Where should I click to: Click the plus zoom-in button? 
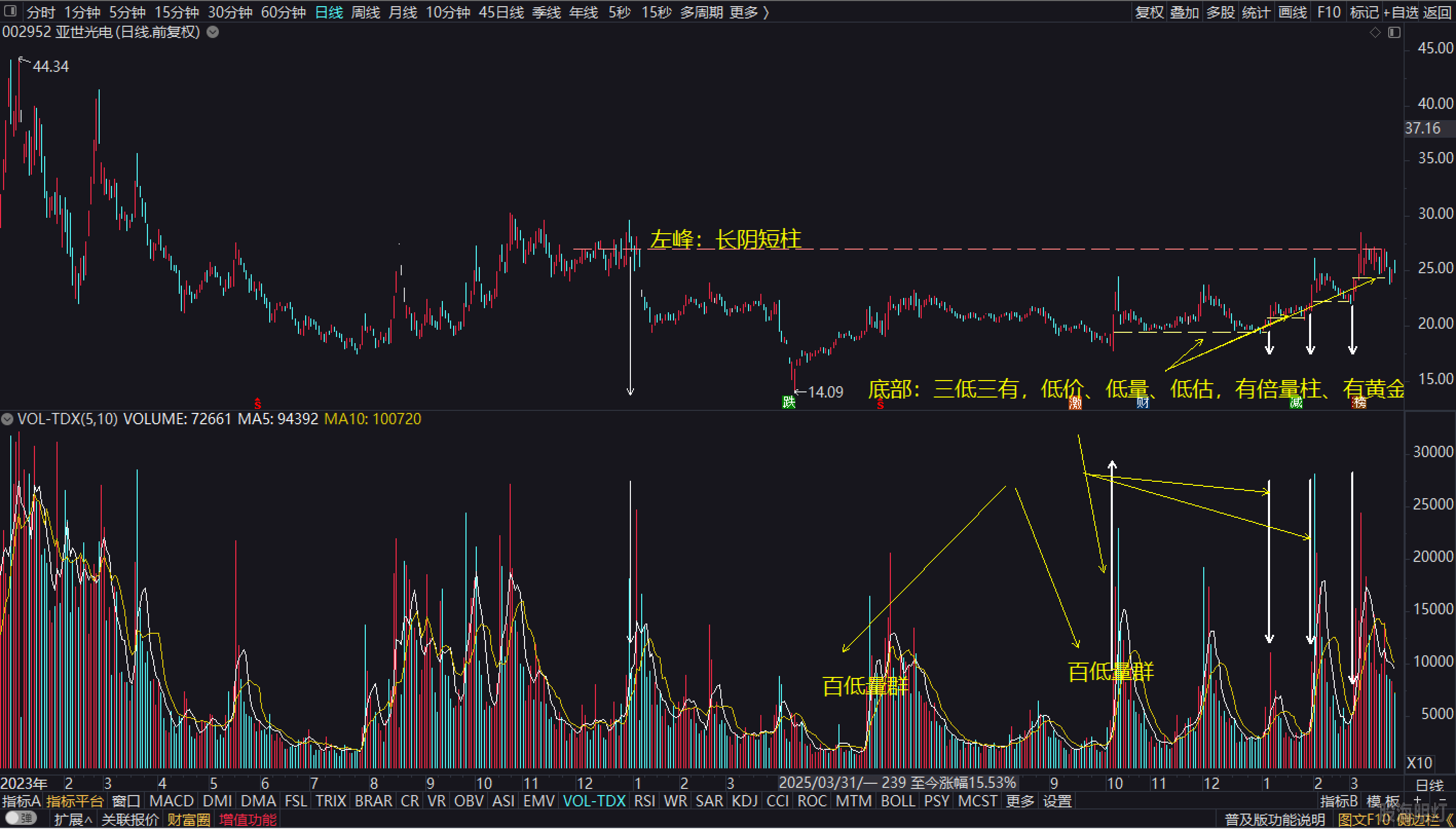click(x=1418, y=801)
